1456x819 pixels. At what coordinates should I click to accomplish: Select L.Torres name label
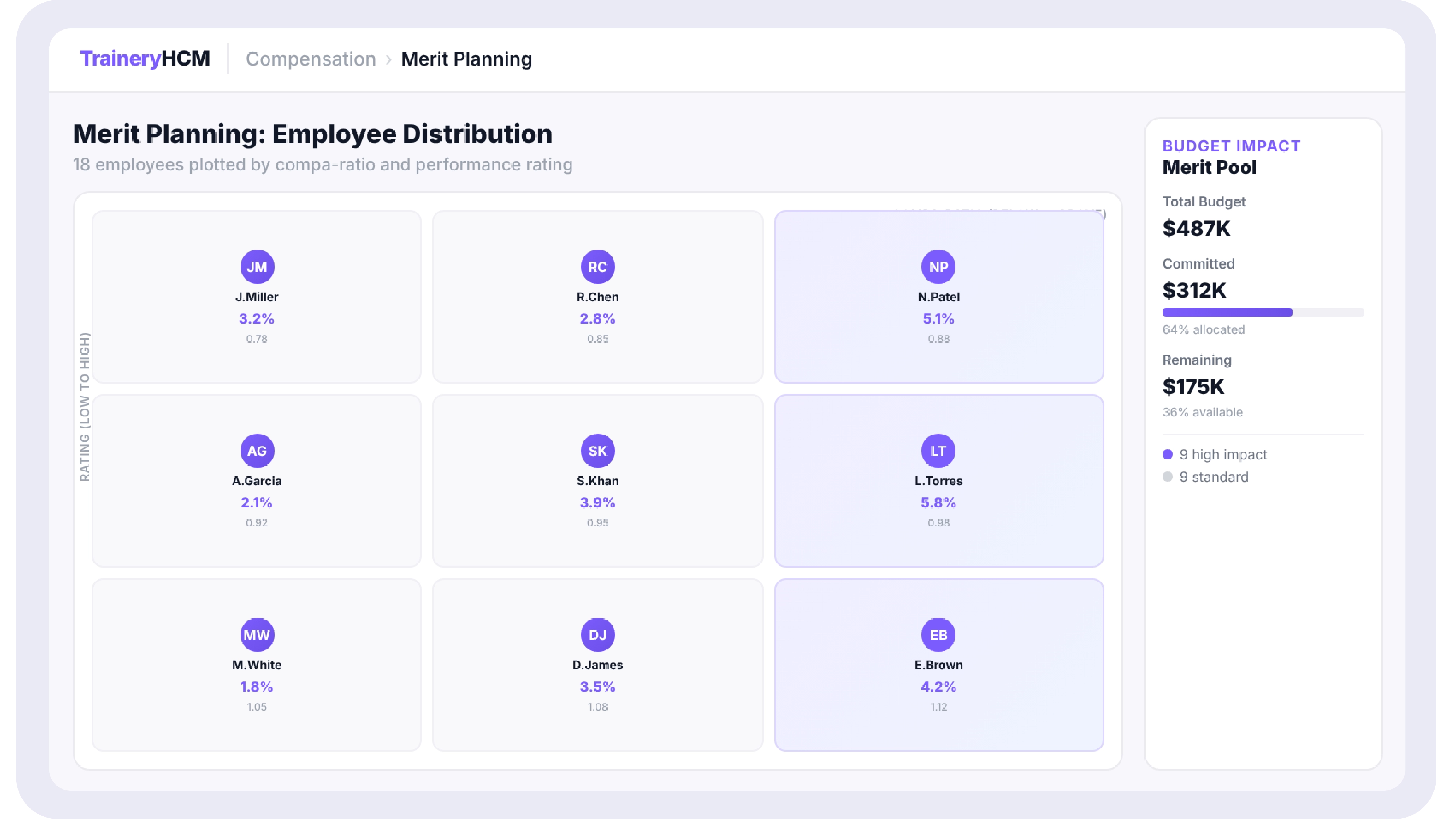938,481
